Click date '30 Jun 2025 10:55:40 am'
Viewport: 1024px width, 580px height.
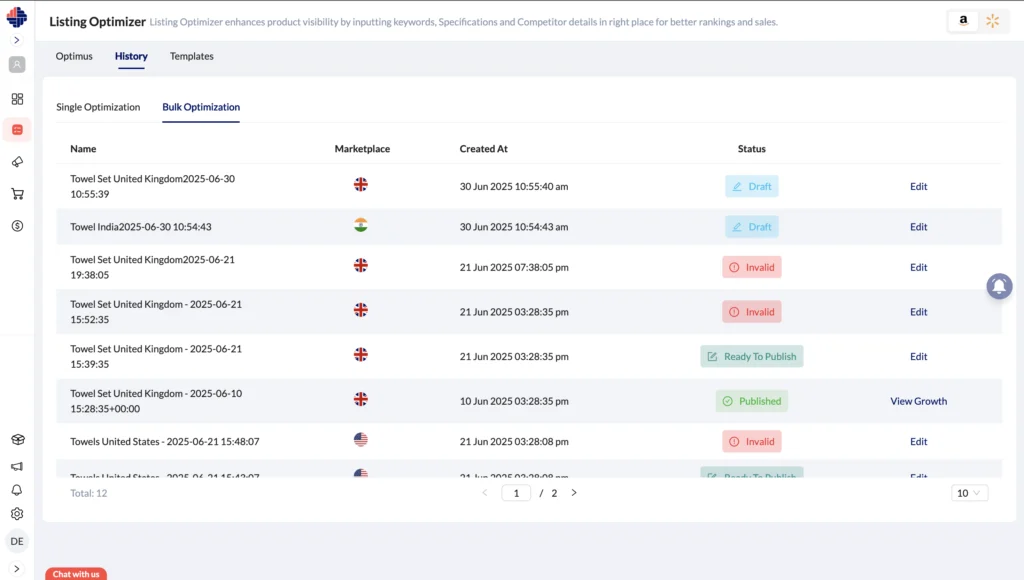tap(514, 186)
